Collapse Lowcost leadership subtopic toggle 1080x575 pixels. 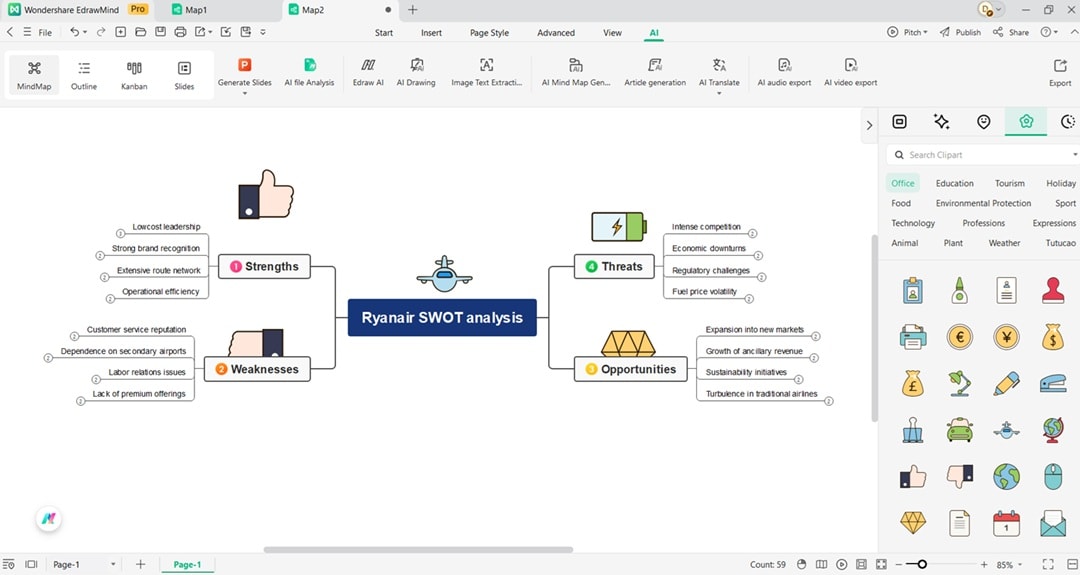(121, 234)
